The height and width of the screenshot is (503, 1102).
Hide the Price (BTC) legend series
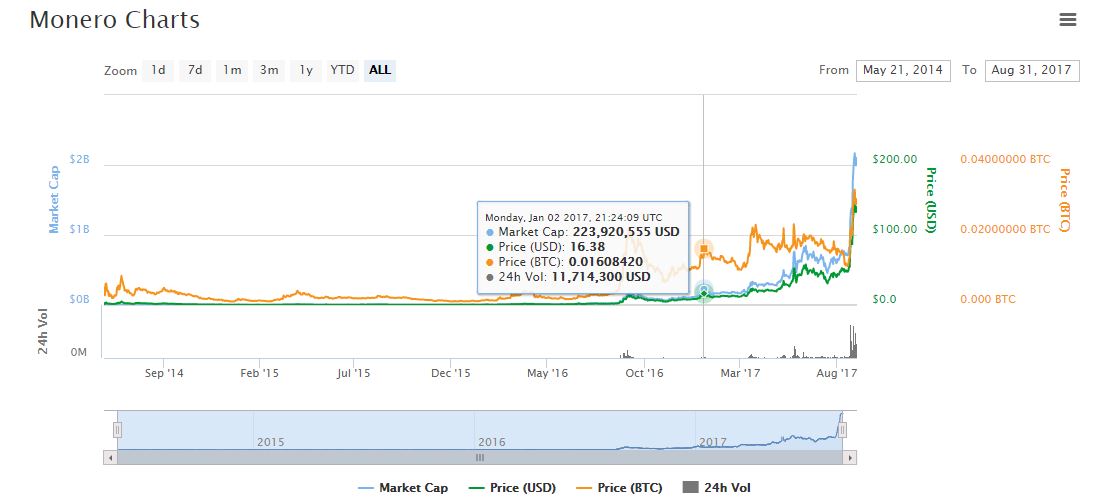619,488
